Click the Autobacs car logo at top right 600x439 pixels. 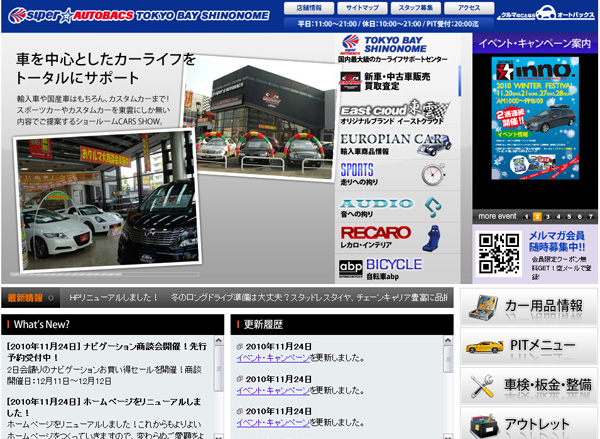[x=546, y=13]
